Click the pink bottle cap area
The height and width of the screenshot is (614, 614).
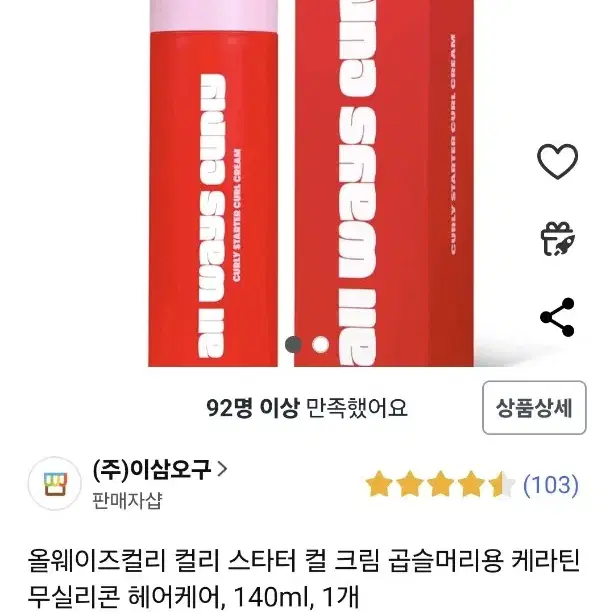click(x=214, y=16)
